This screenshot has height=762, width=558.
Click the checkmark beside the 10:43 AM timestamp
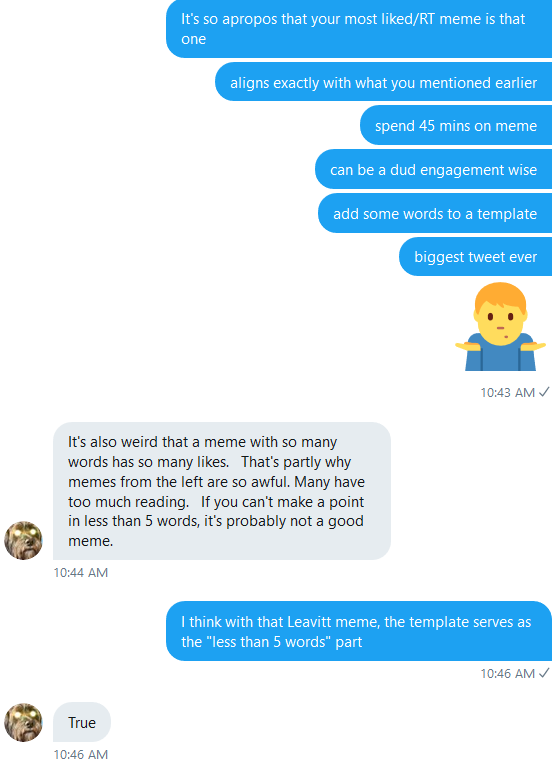[544, 392]
